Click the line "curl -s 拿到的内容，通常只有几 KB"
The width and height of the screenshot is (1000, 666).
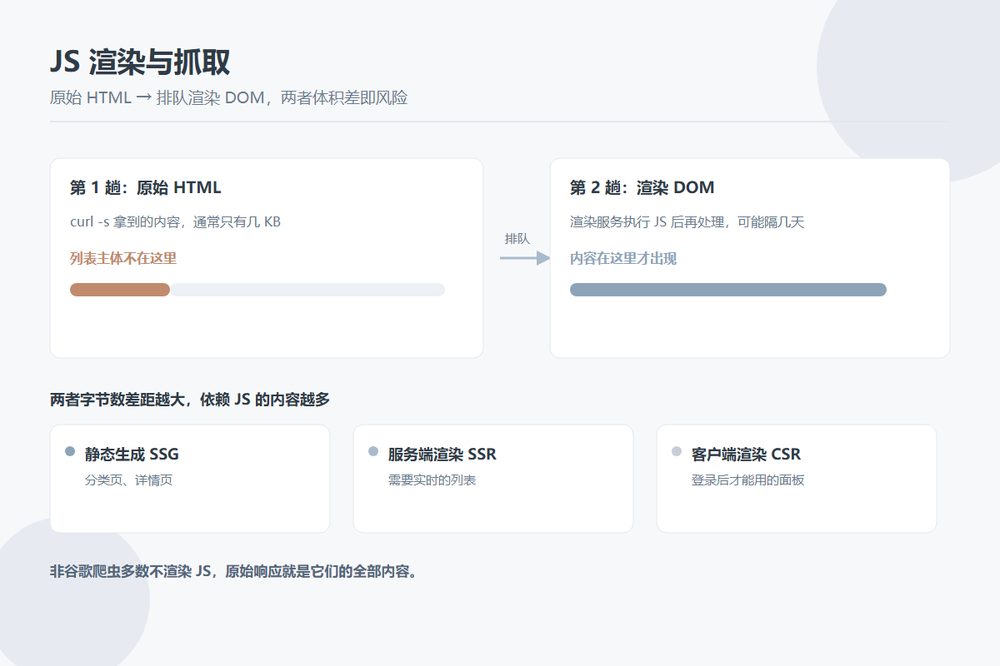pyautogui.click(x=175, y=222)
